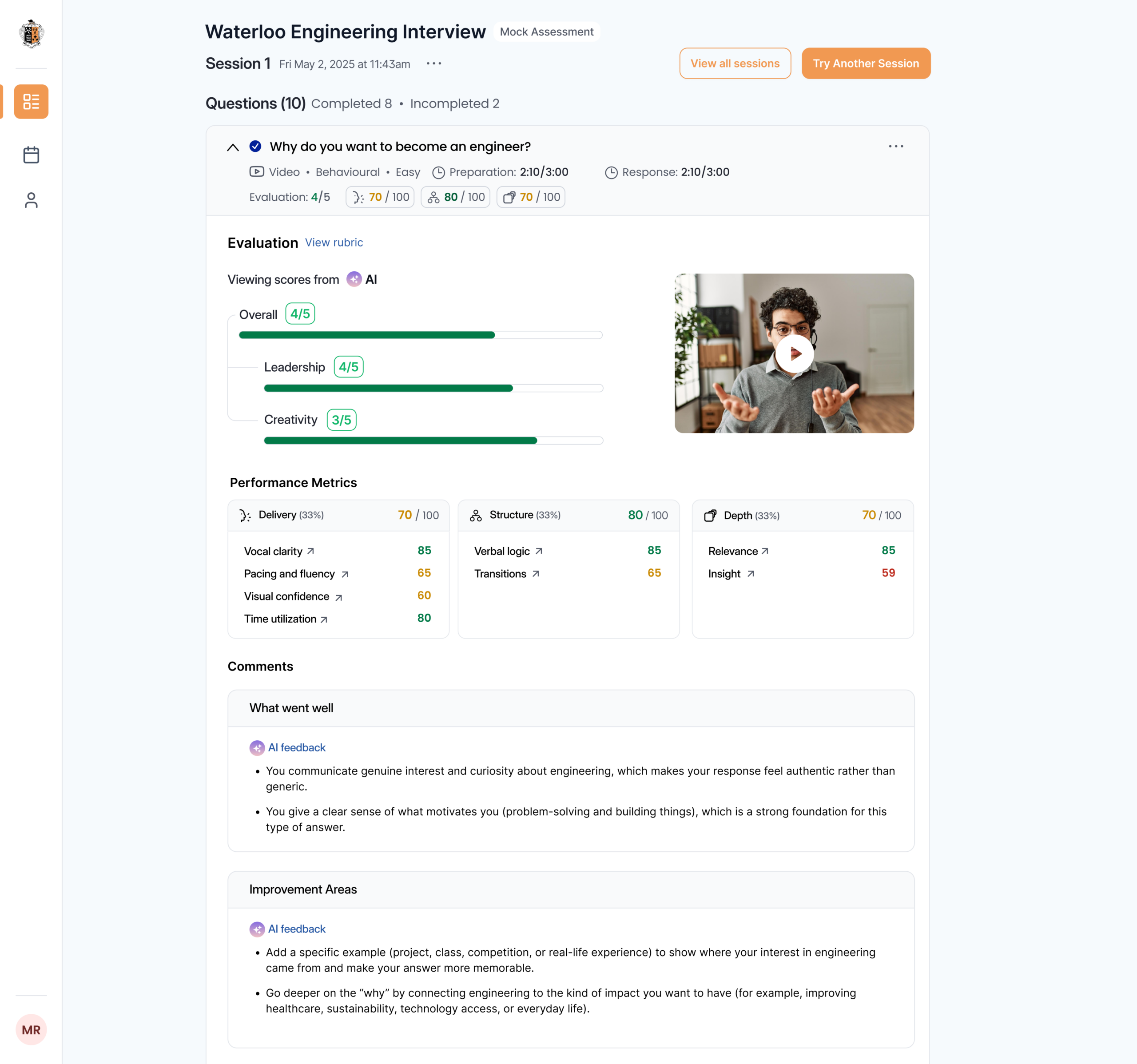Click the Depth score pill showing 70/100
Image resolution: width=1137 pixels, height=1064 pixels.
tap(531, 197)
